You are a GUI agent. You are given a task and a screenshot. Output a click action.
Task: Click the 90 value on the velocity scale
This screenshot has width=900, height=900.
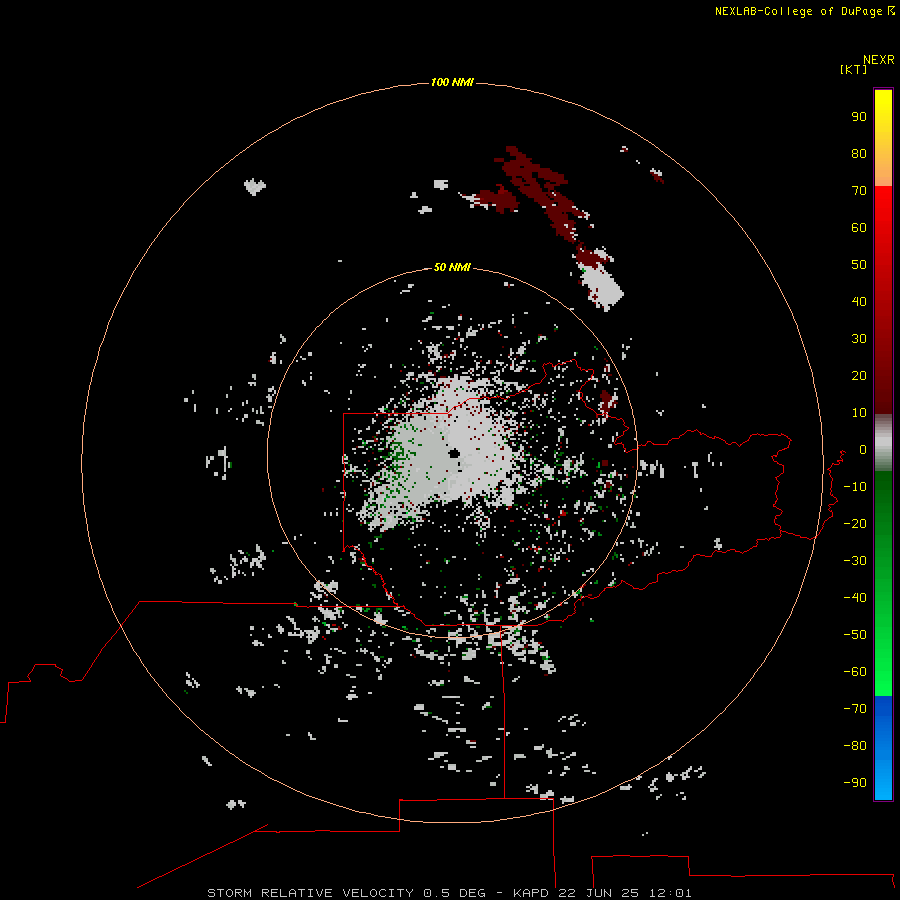pos(859,117)
